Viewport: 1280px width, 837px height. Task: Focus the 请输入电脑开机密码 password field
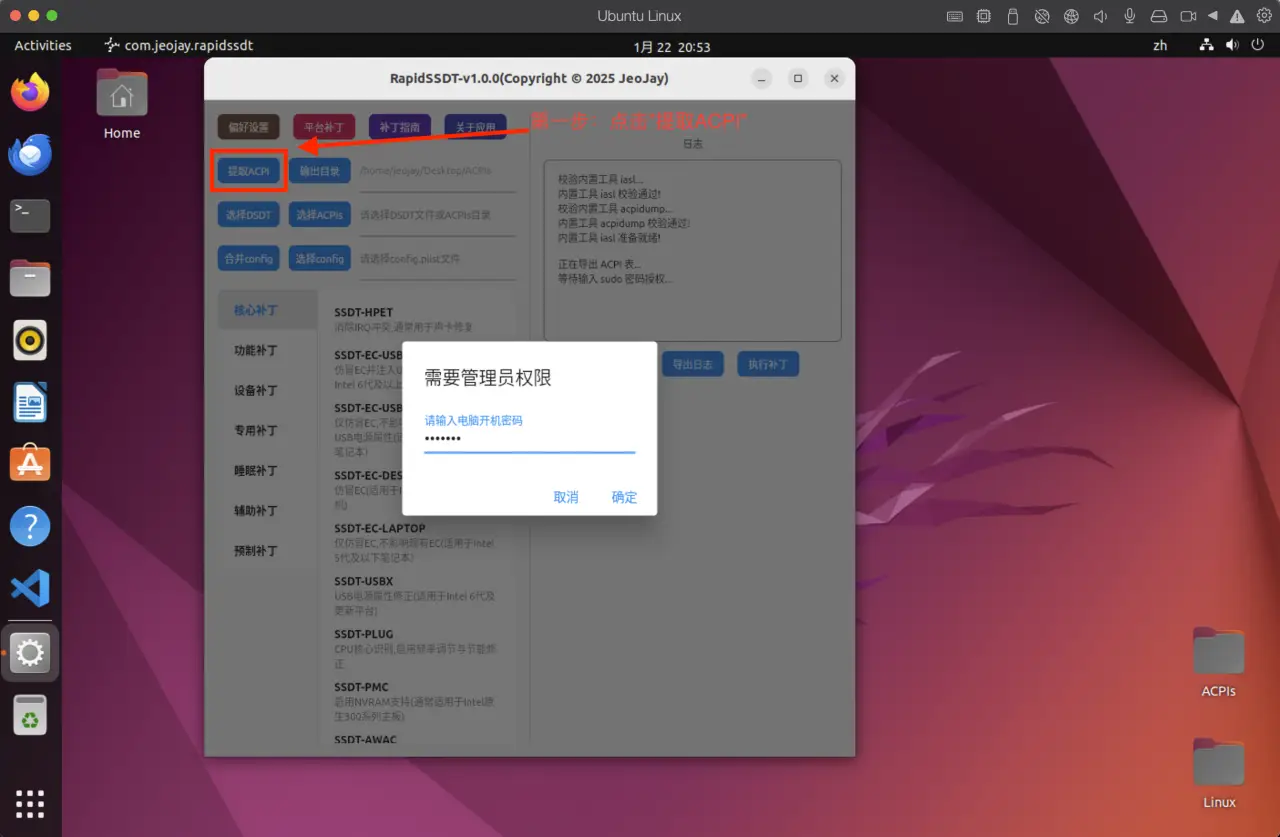tap(529, 439)
